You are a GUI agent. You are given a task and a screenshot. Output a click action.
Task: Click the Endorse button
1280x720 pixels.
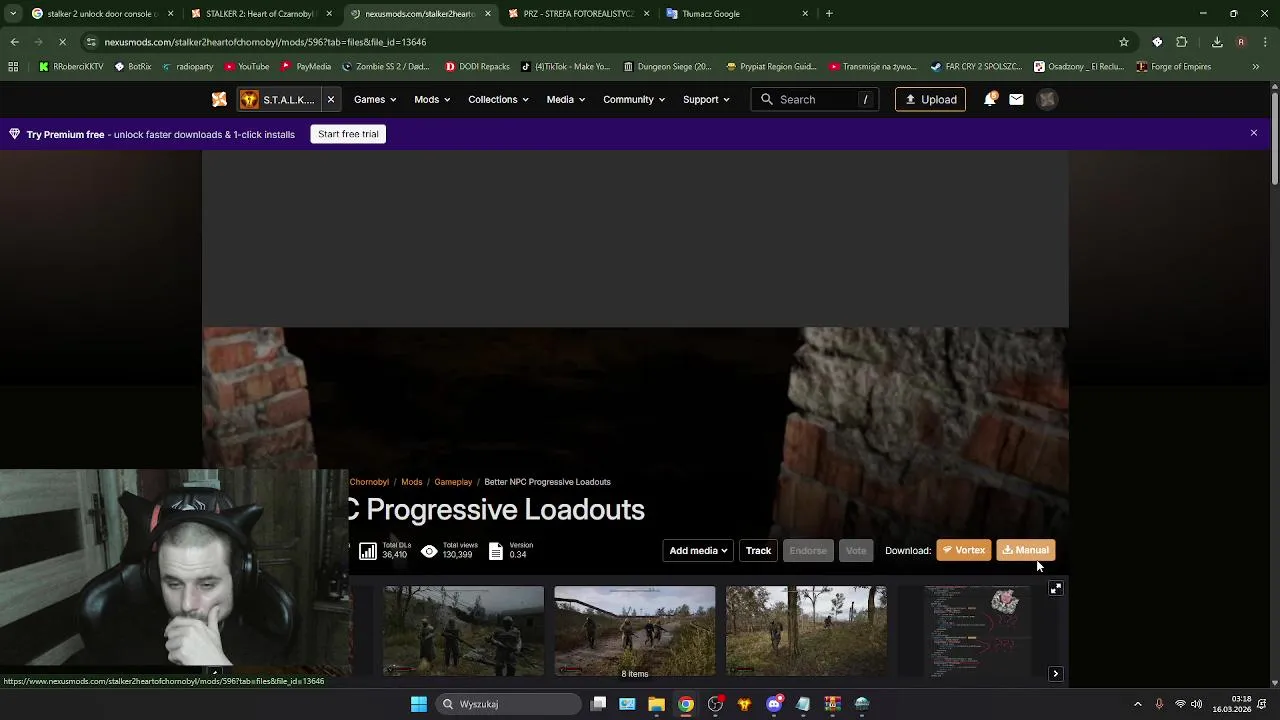click(808, 550)
